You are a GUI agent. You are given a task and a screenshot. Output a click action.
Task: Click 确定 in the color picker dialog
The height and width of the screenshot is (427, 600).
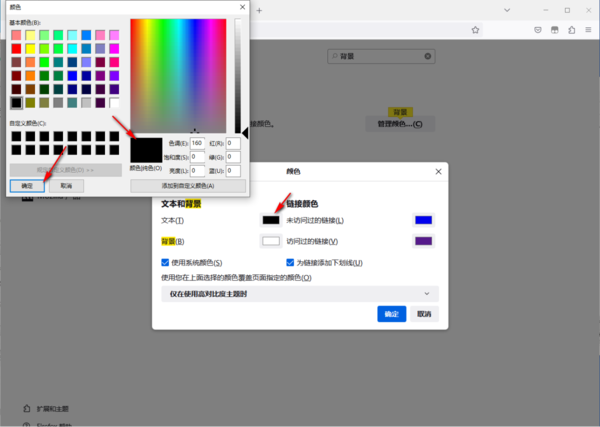click(x=27, y=186)
